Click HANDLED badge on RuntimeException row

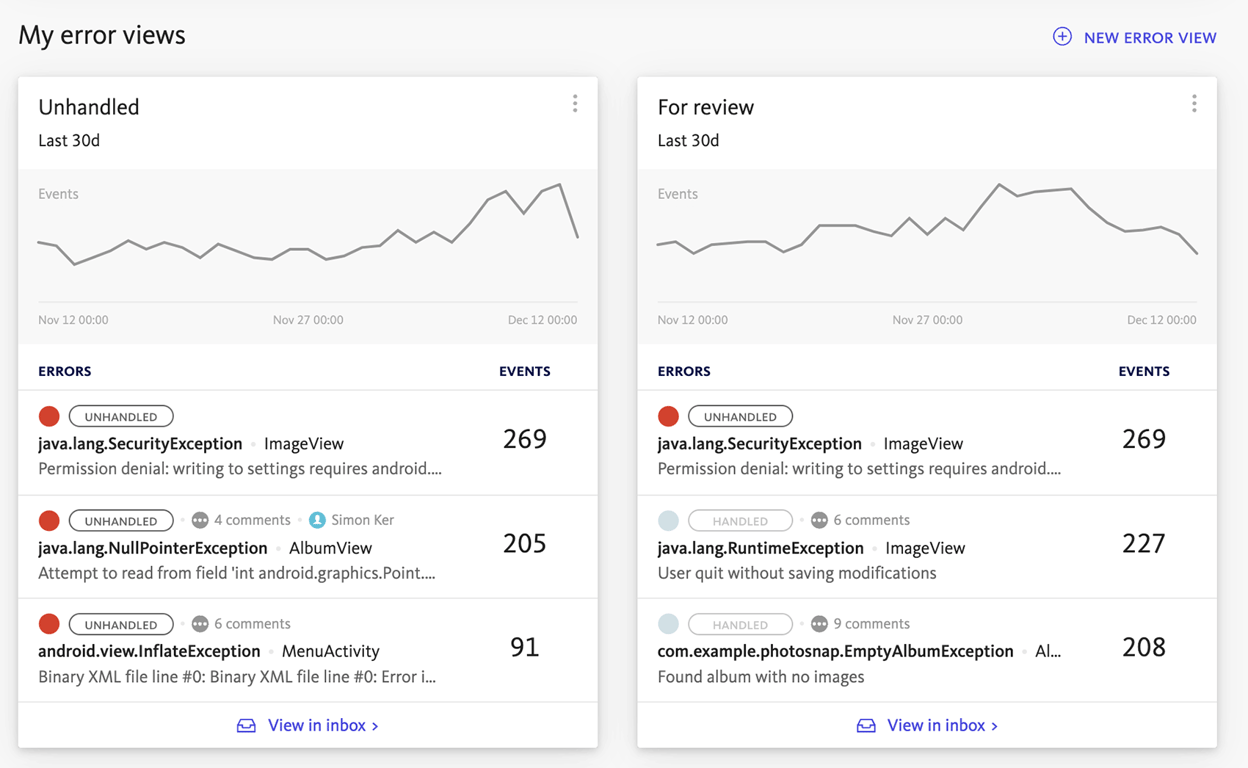[x=741, y=520]
